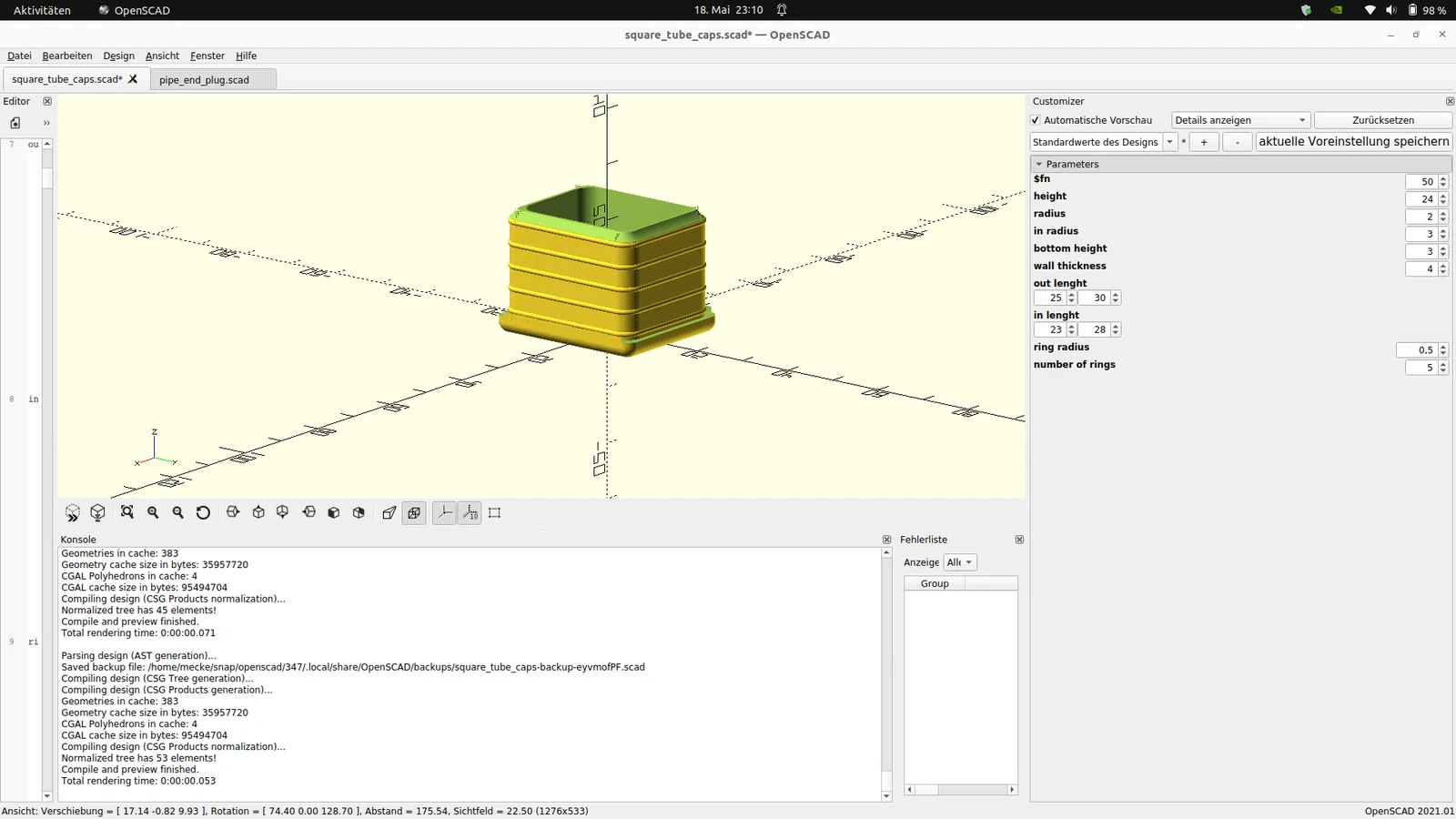Open the Hilfe menu
This screenshot has width=1456, height=819.
click(x=246, y=56)
